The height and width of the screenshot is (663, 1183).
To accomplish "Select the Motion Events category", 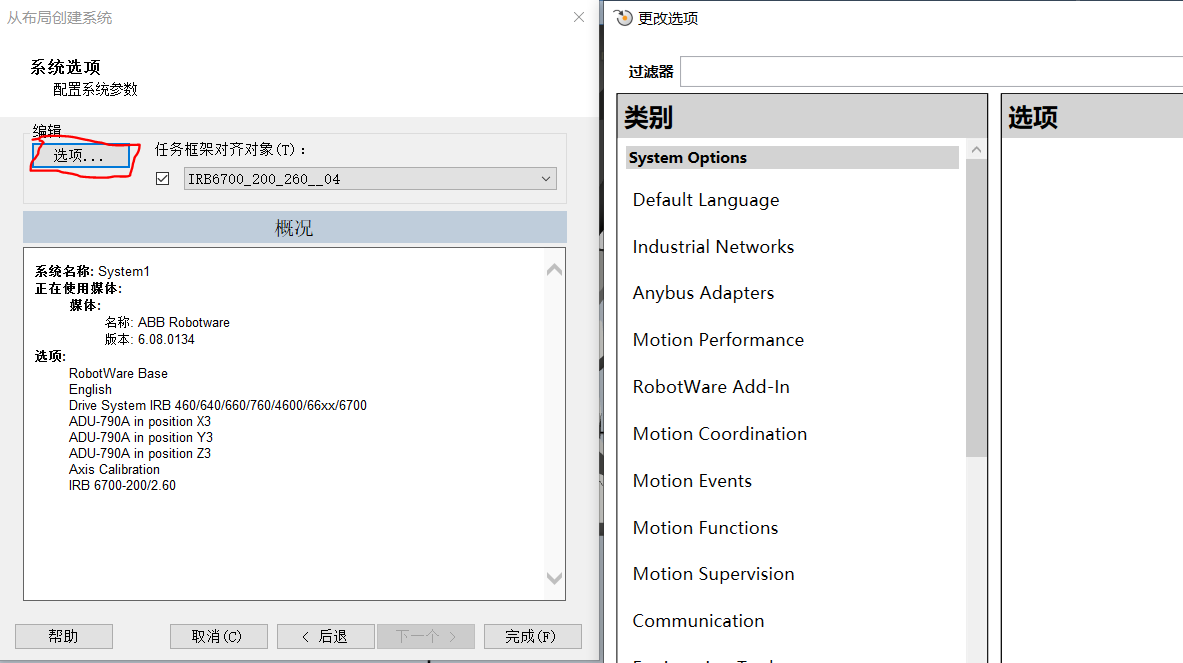I will (692, 480).
